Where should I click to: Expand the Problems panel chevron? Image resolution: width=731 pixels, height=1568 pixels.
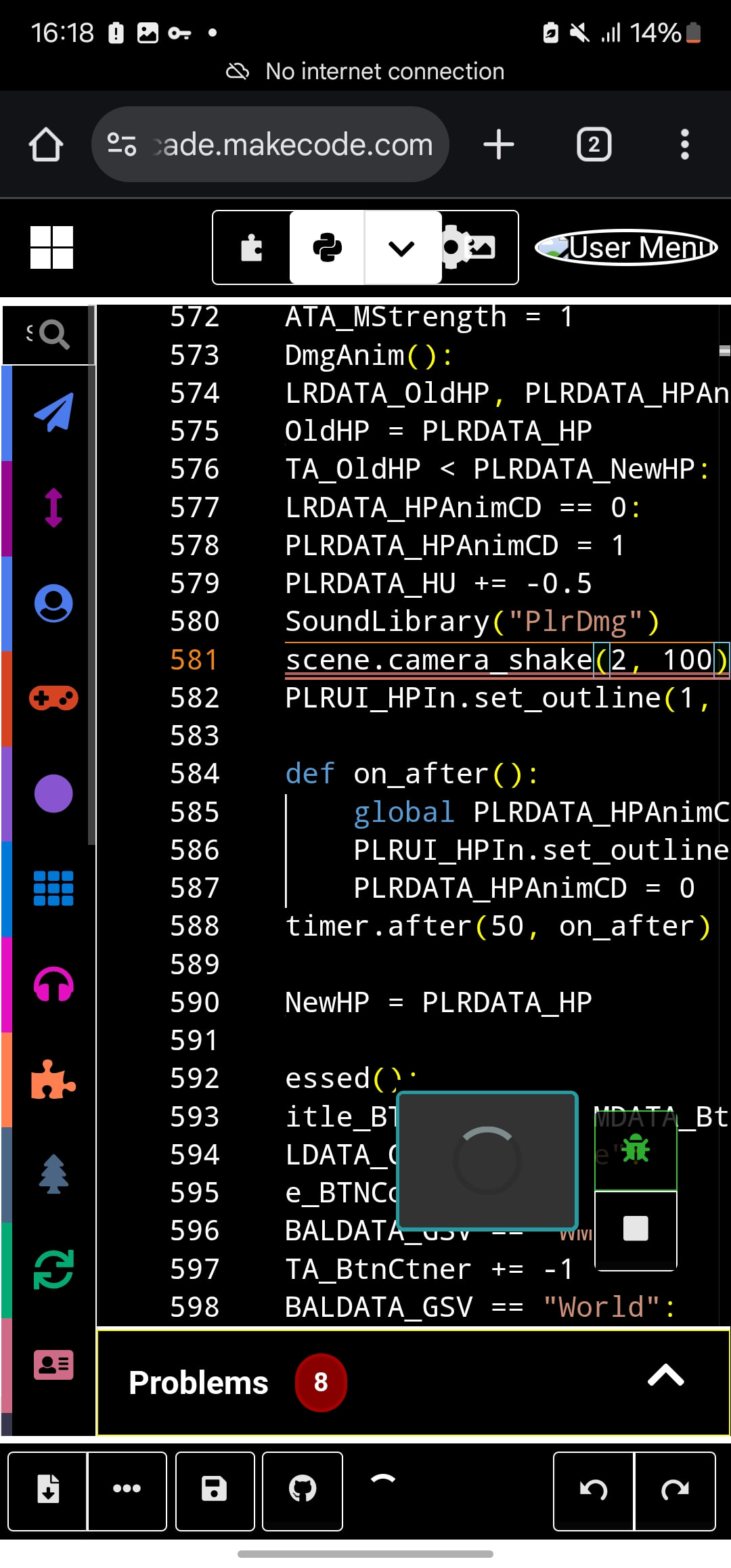pos(666,1376)
